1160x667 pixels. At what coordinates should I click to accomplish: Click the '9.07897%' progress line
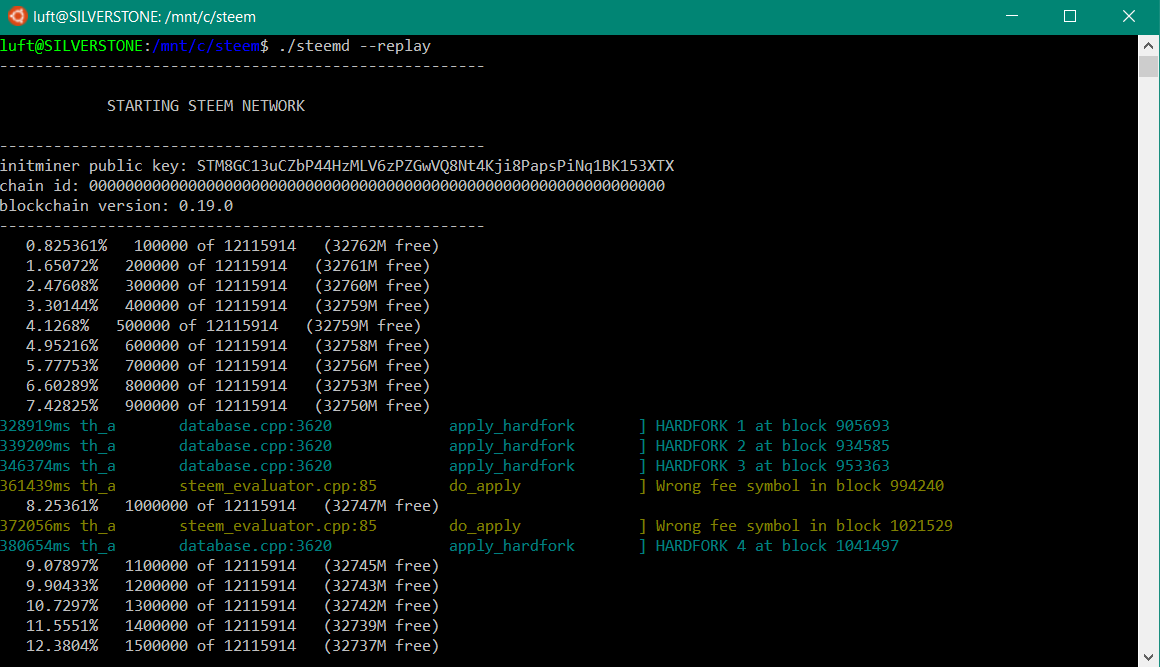click(x=232, y=566)
